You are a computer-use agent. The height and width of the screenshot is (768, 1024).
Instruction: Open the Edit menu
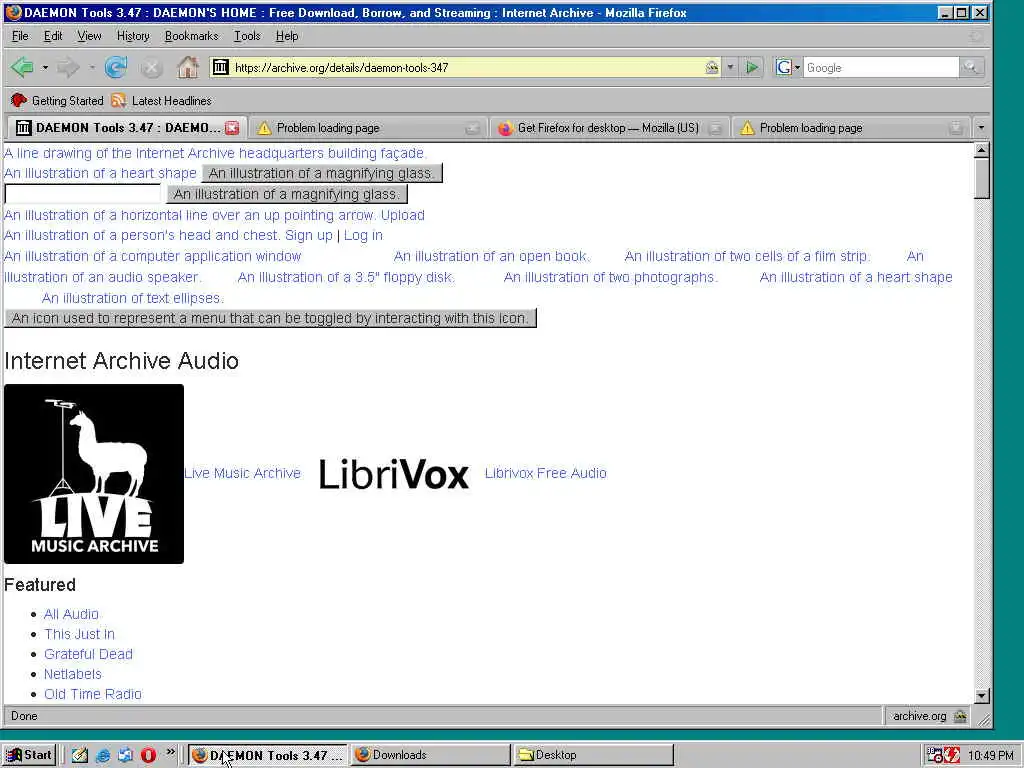click(53, 36)
